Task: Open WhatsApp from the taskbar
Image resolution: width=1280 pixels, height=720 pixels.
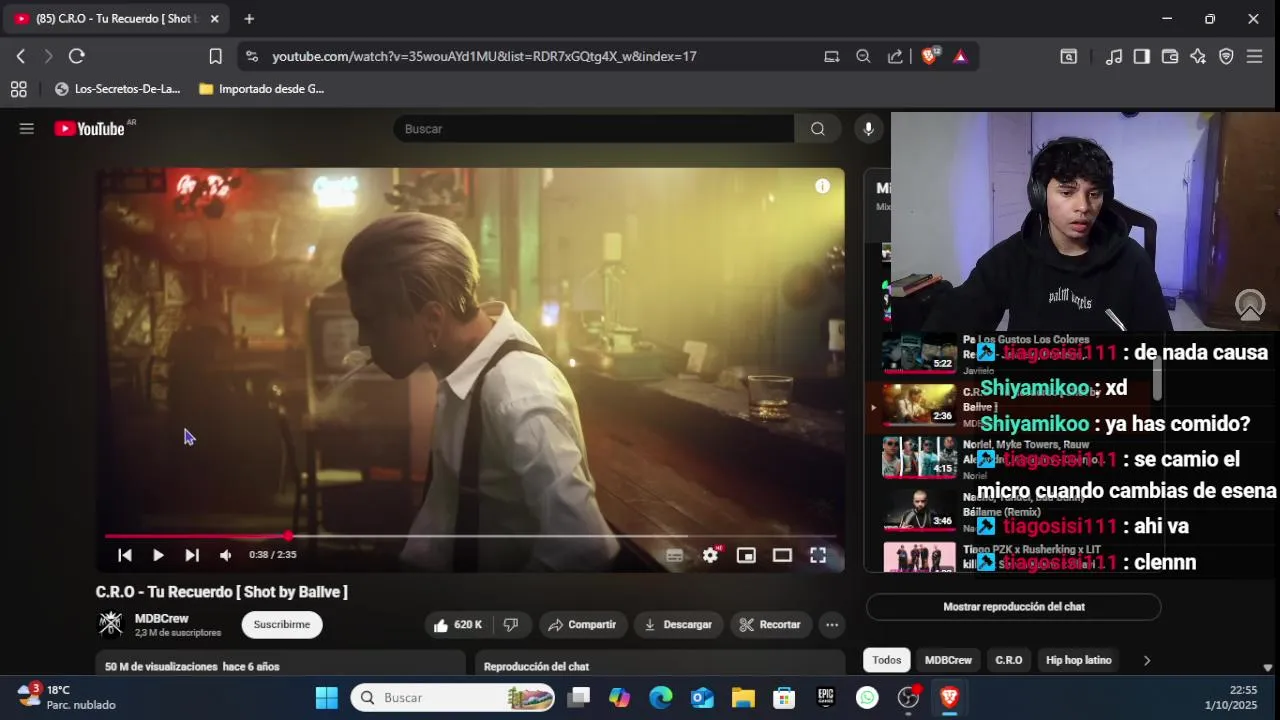Action: pos(867,697)
